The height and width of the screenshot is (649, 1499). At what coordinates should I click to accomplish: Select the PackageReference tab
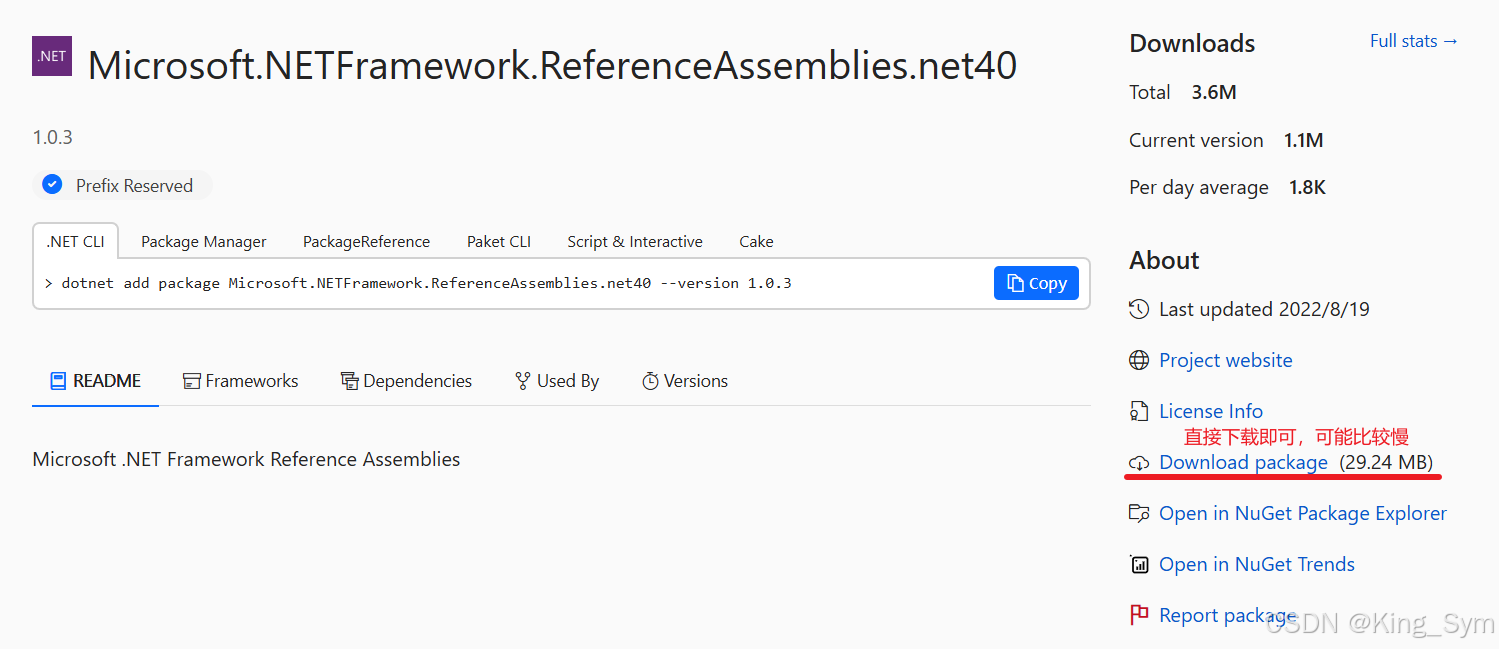click(366, 241)
